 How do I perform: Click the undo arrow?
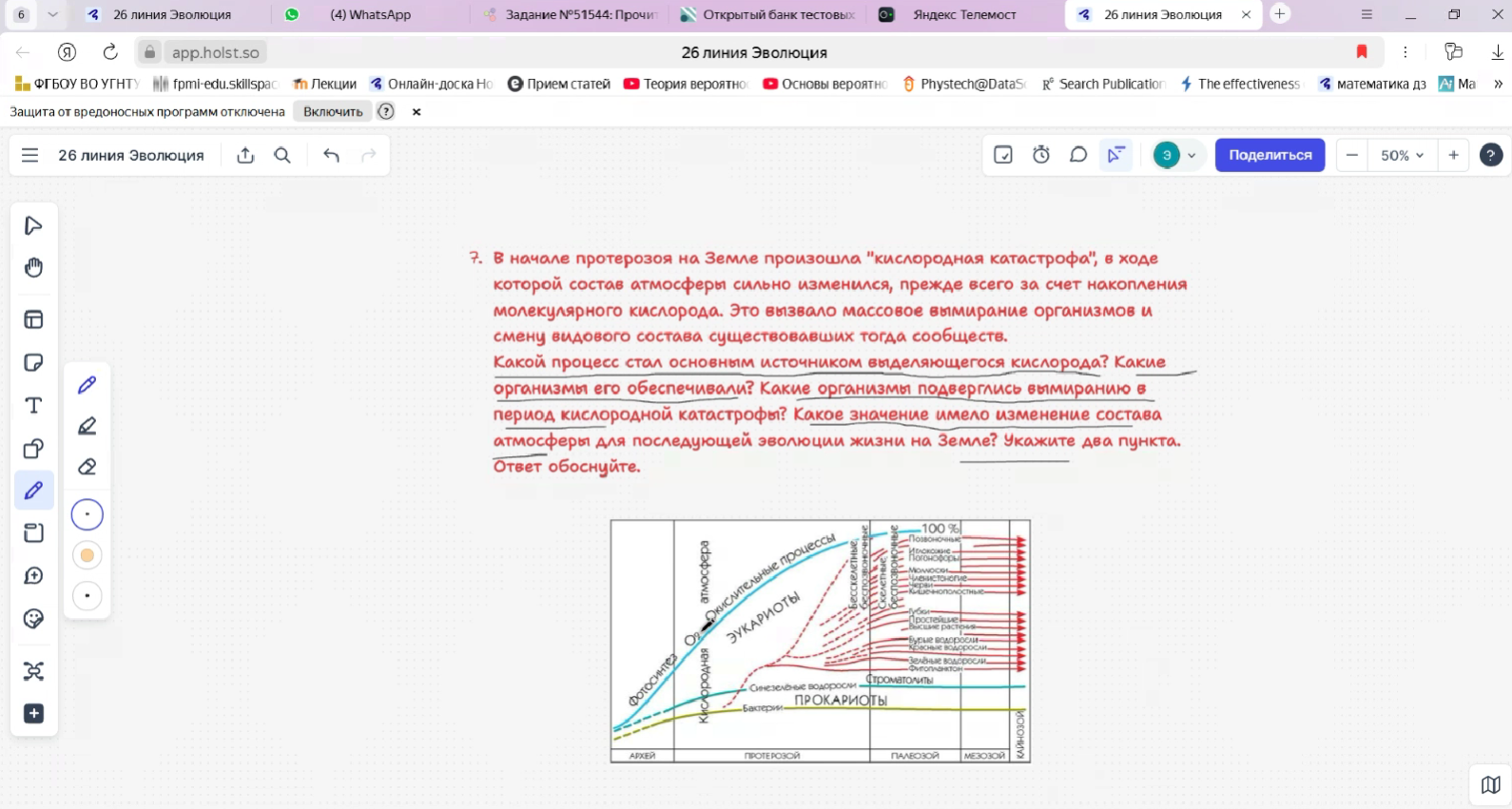[x=331, y=155]
